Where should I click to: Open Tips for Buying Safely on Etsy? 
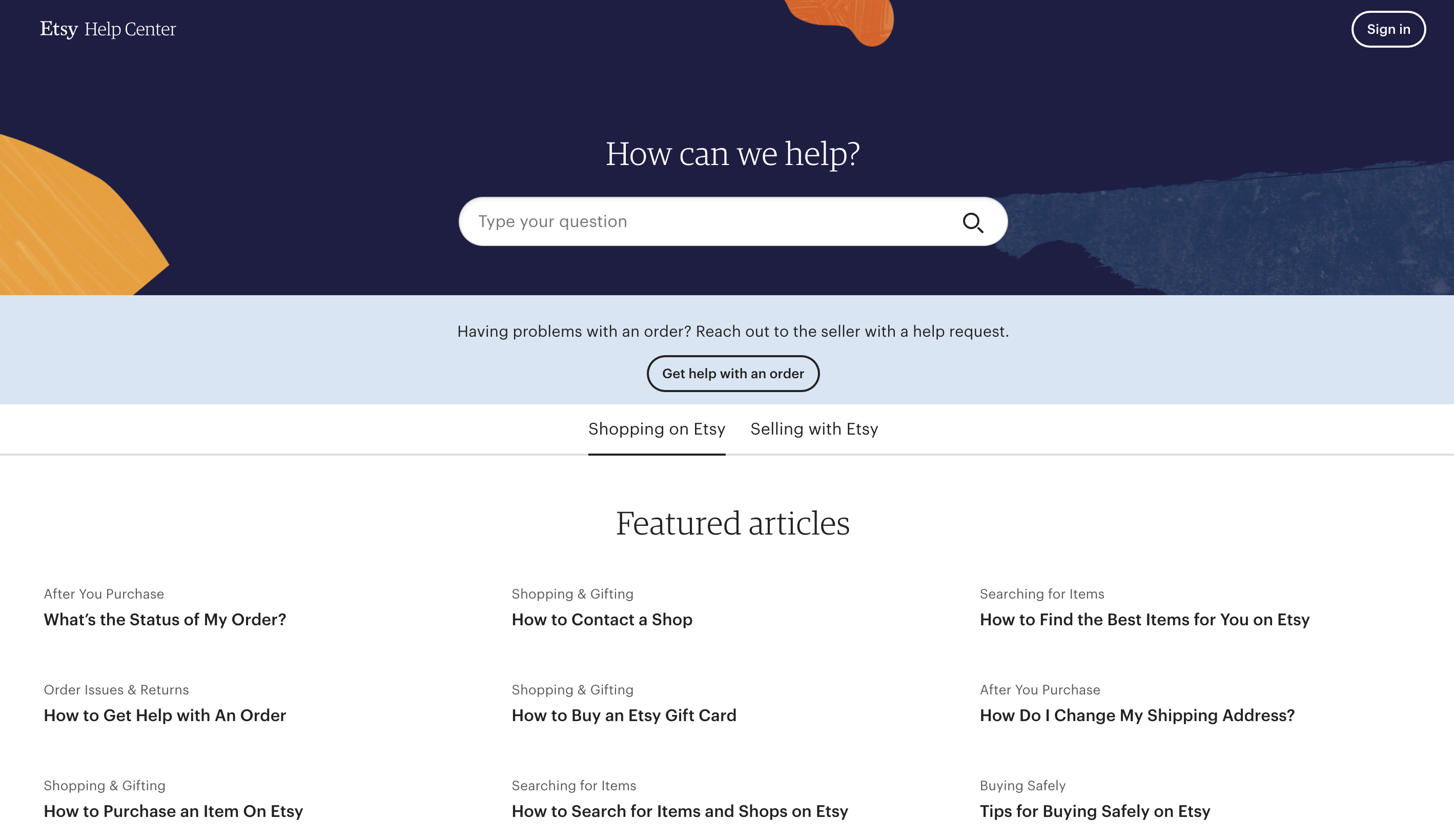click(1095, 811)
